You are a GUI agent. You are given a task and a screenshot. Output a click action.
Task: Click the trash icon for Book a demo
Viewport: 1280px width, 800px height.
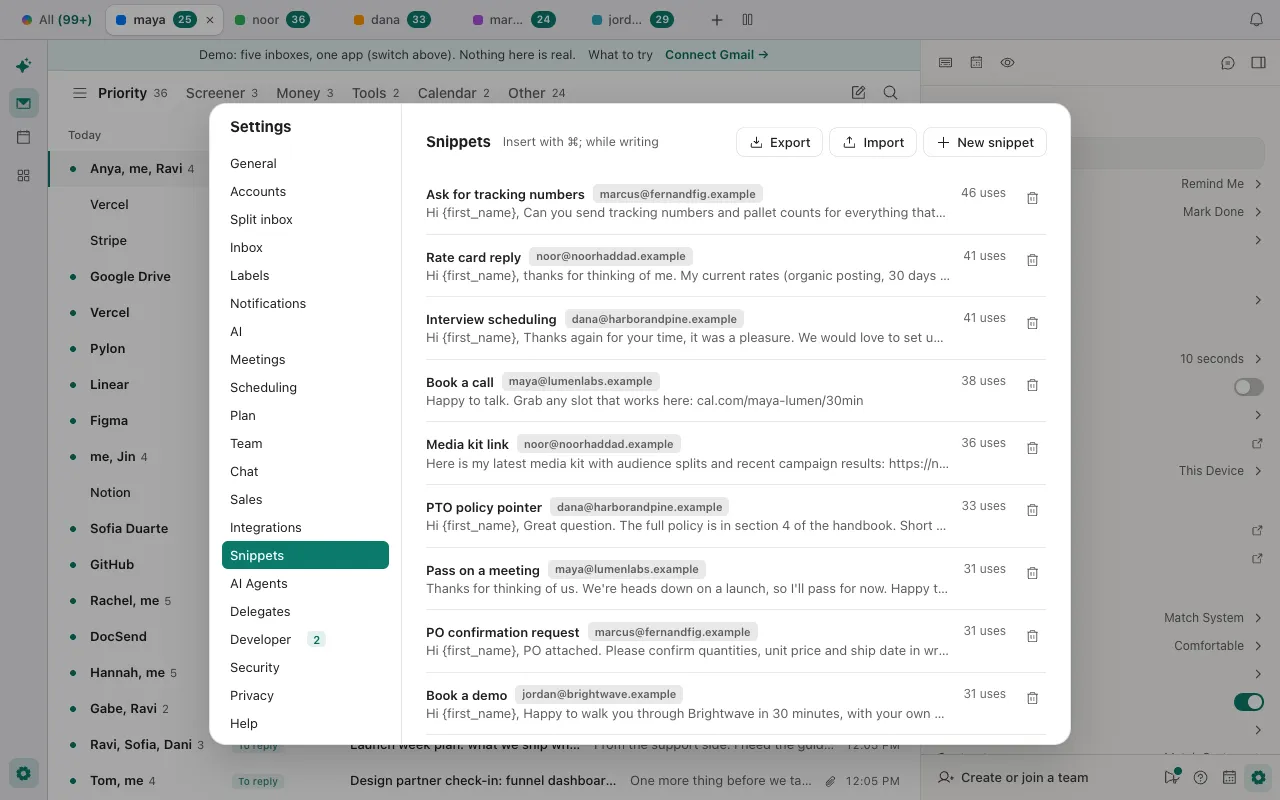pyautogui.click(x=1033, y=698)
